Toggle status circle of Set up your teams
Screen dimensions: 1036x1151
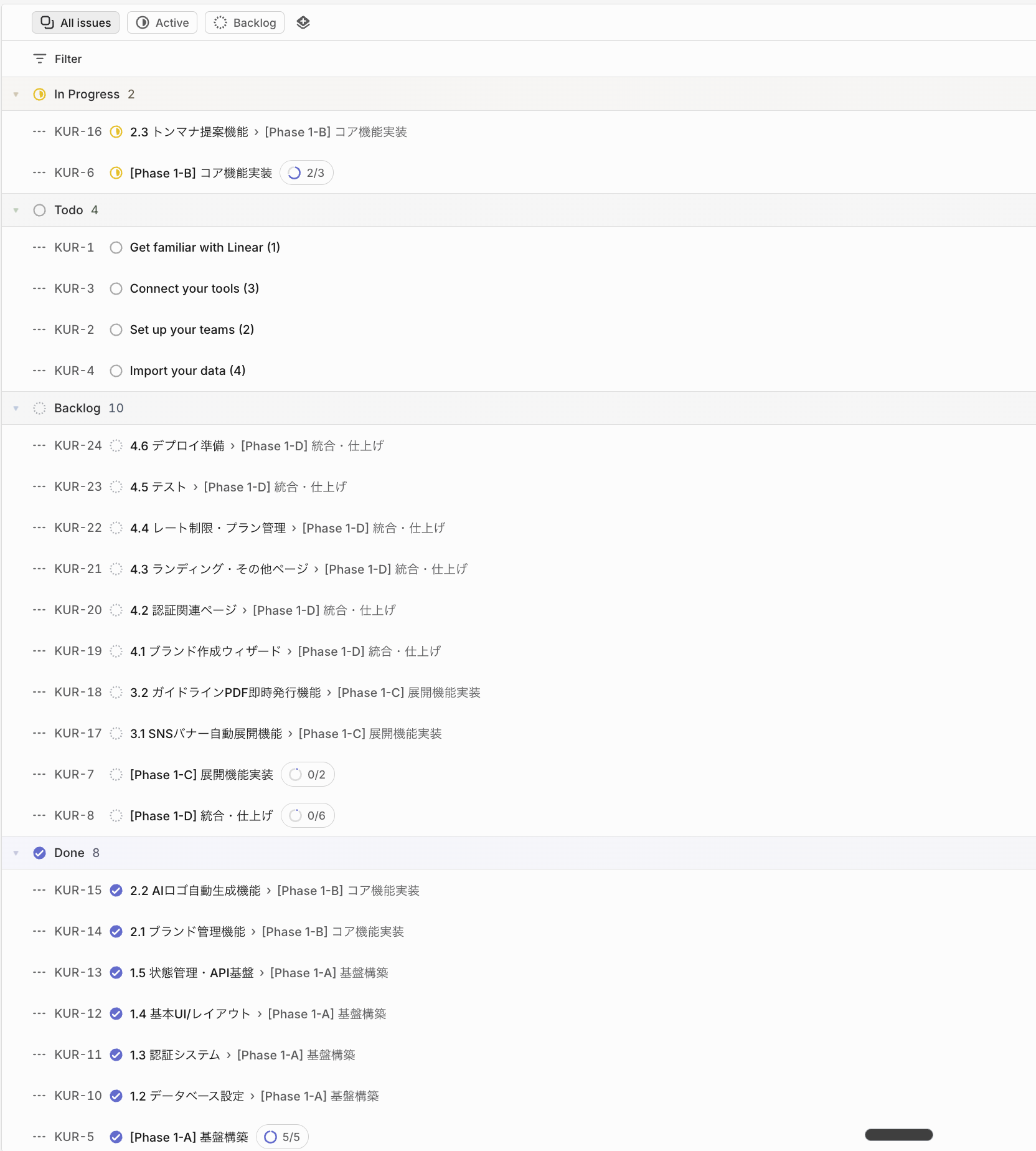tap(116, 330)
